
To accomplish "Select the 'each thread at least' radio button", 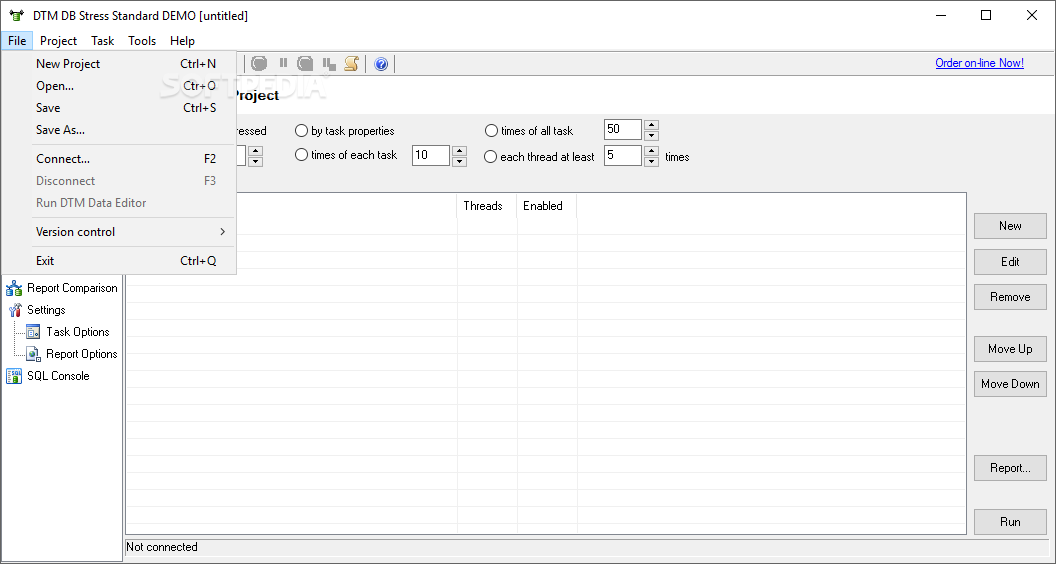I will click(x=490, y=157).
